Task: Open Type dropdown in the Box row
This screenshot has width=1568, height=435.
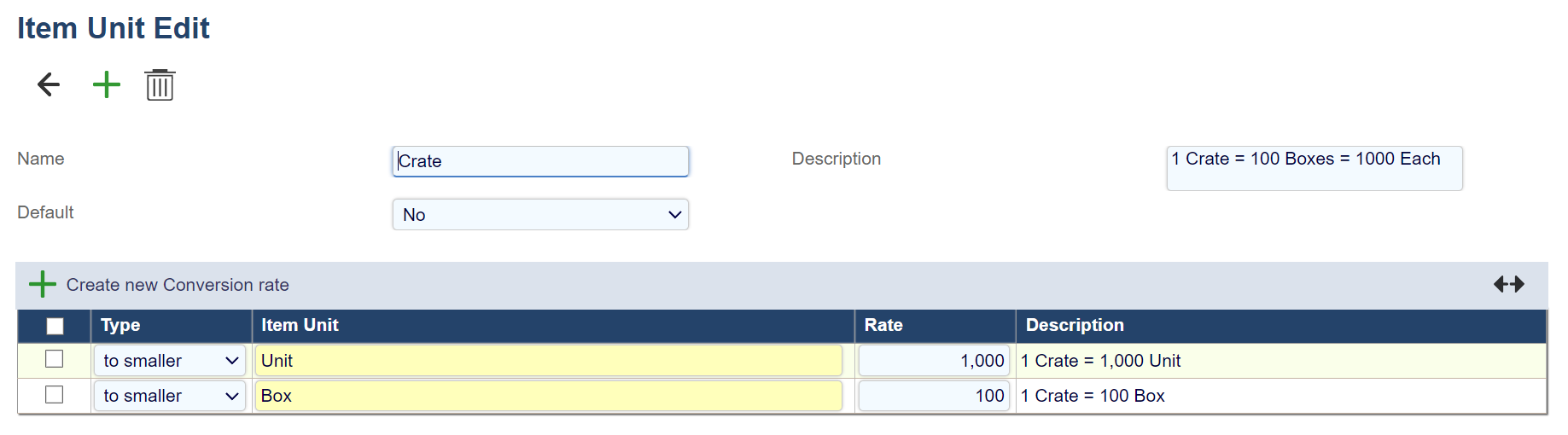Action: [170, 396]
